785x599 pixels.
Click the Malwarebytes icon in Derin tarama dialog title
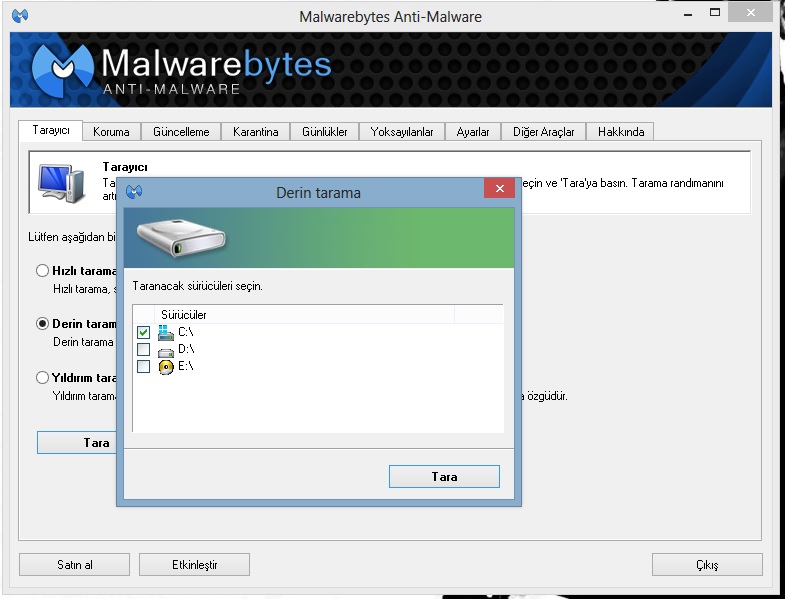coord(134,192)
